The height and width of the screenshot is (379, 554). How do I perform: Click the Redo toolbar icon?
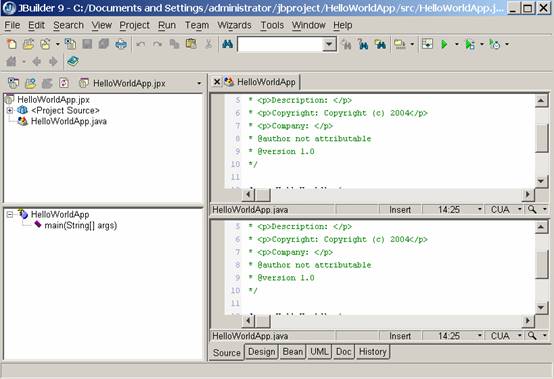157,44
